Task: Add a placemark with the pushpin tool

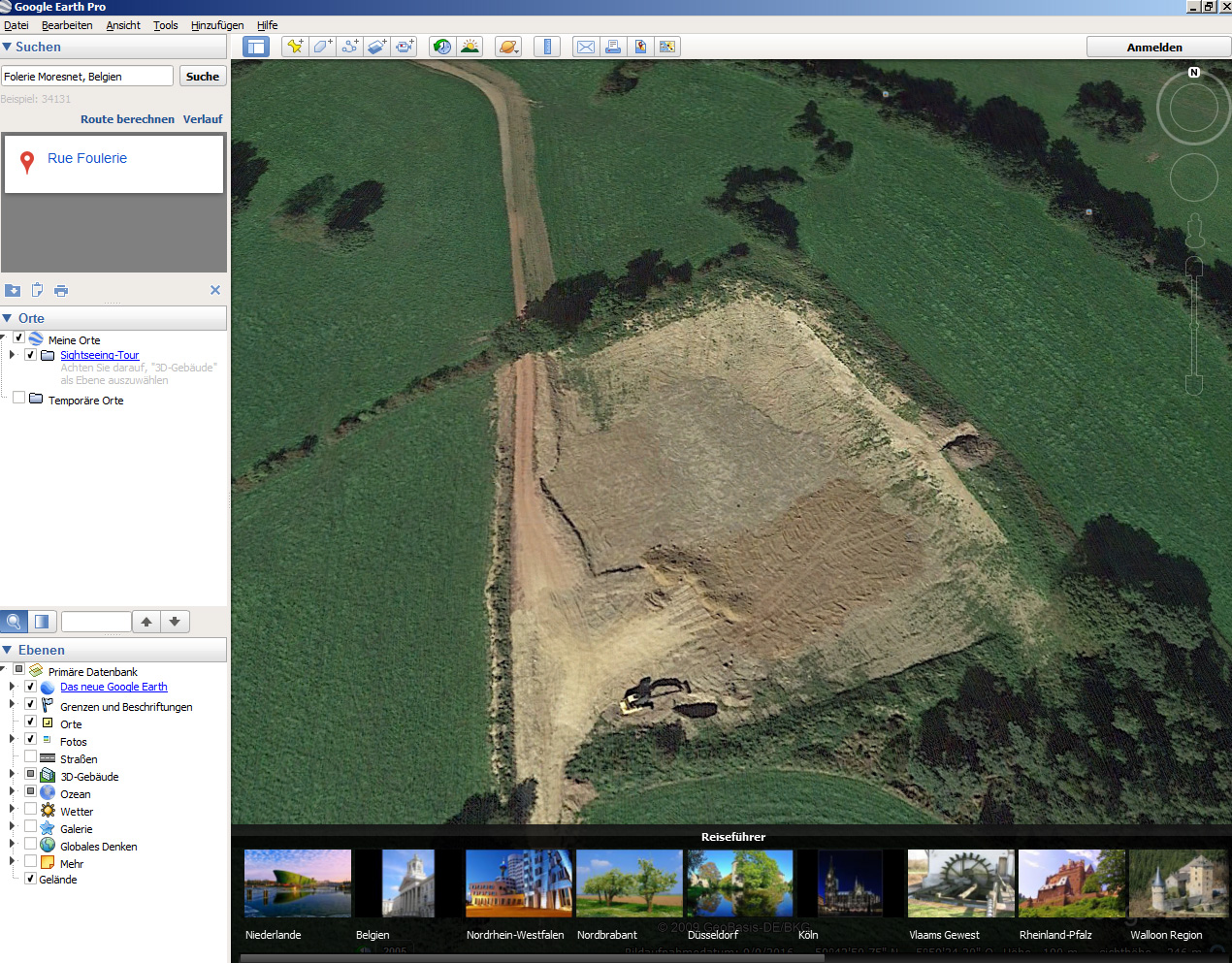Action: pyautogui.click(x=295, y=47)
